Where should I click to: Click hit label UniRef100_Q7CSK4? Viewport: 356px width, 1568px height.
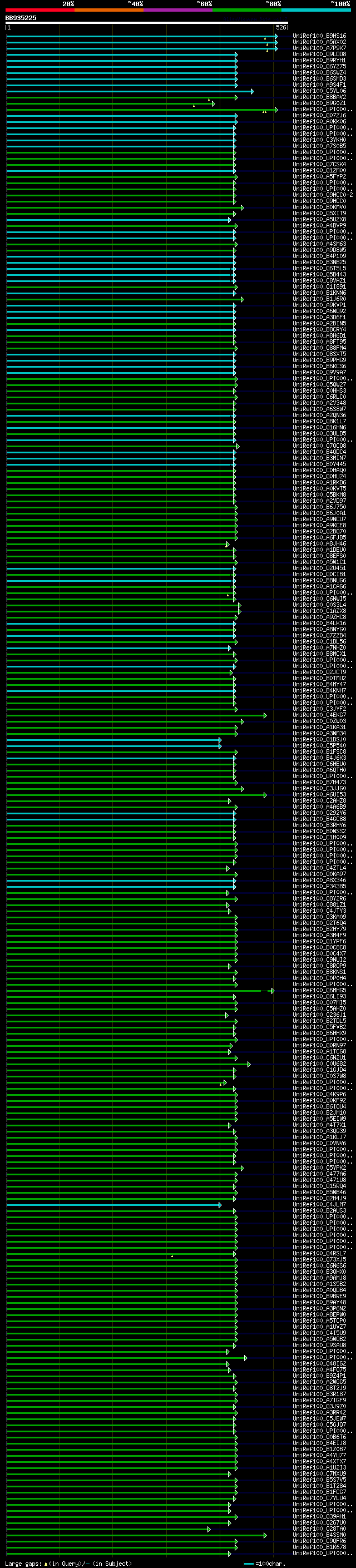point(319,164)
